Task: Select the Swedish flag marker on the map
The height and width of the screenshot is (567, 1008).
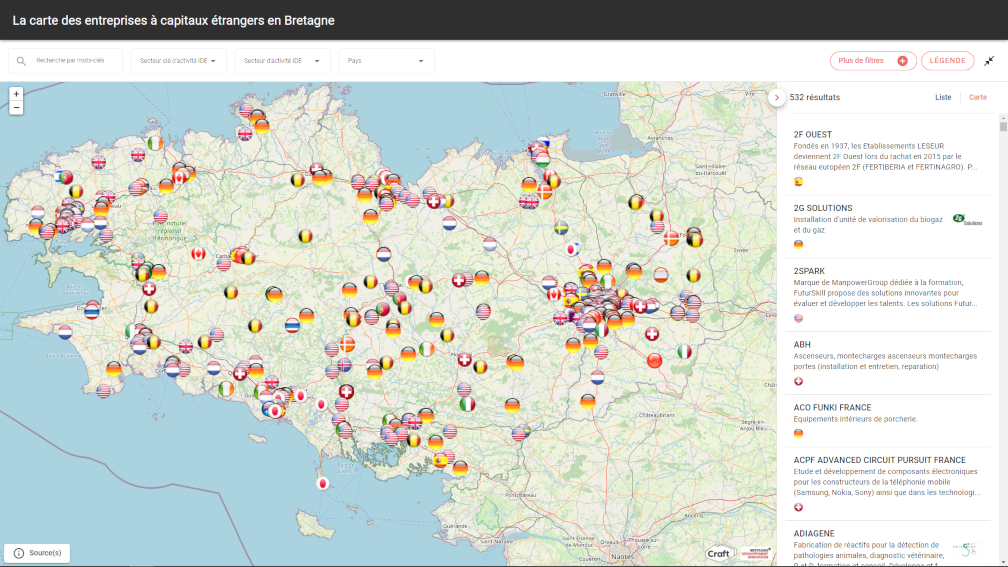Action: pos(561,228)
